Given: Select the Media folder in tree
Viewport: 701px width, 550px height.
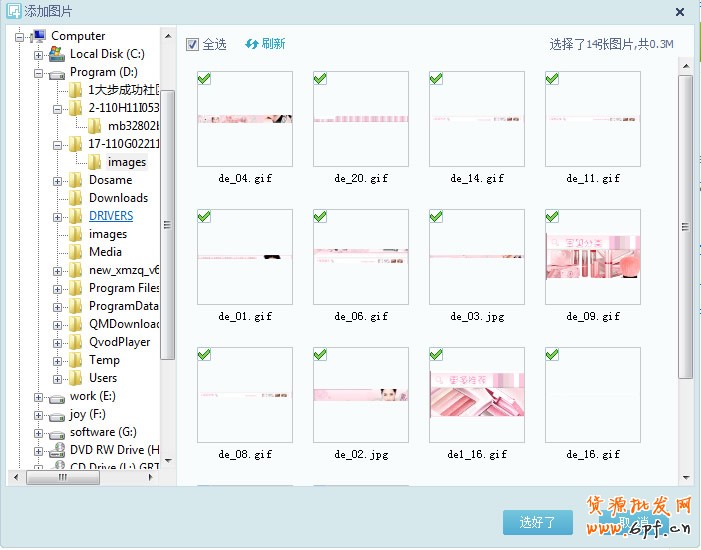Looking at the screenshot, I should coord(105,252).
